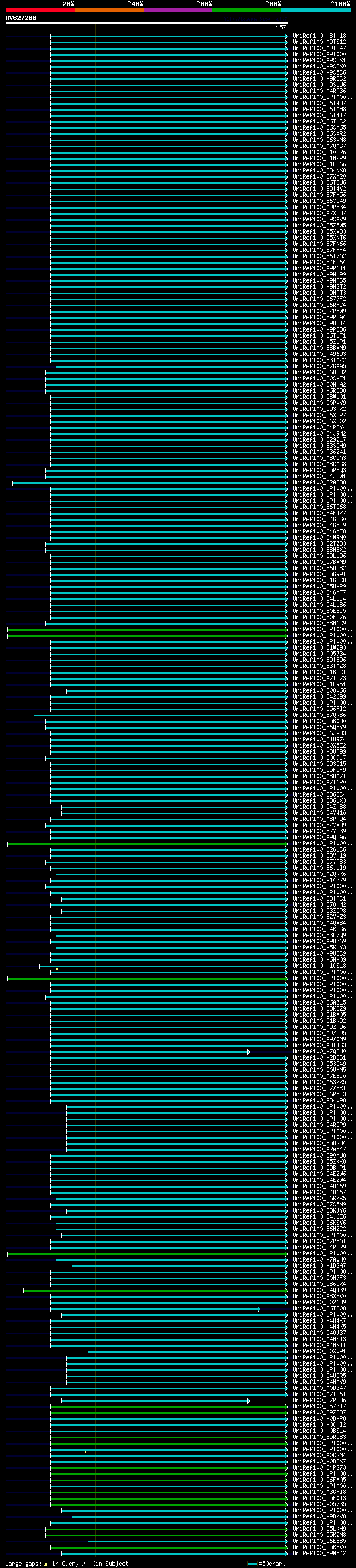Click the cyan ~100% identity legend segment
The width and height of the screenshot is (356, 1568).
[x=316, y=10]
